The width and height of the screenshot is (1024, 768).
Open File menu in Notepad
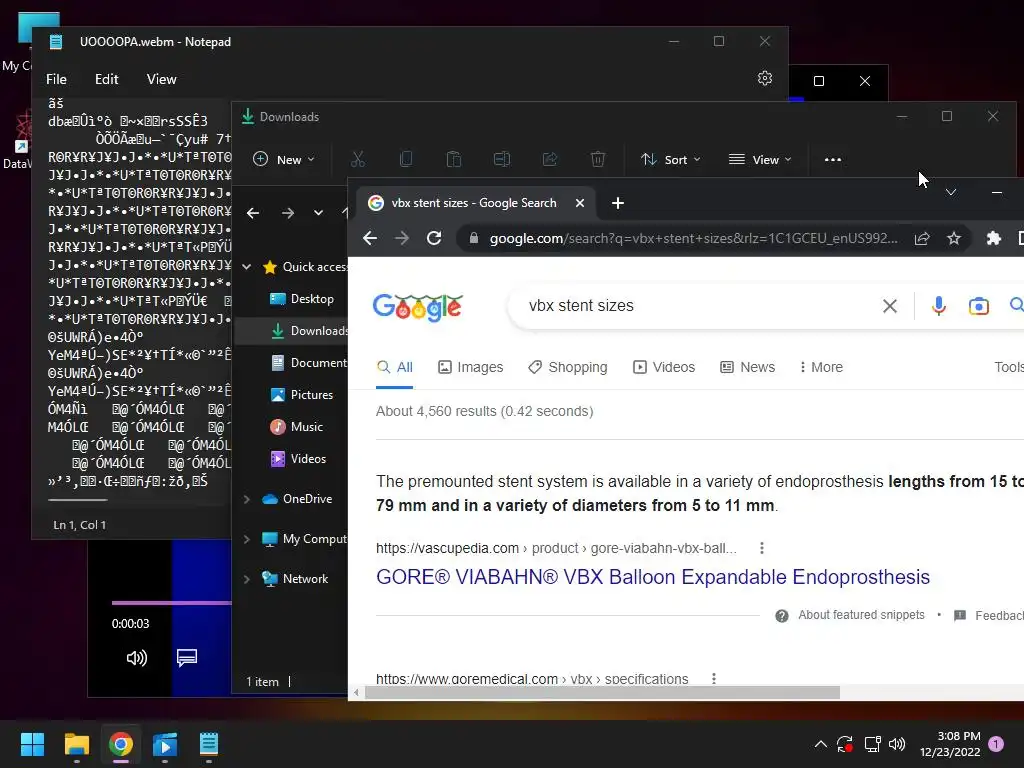click(56, 79)
